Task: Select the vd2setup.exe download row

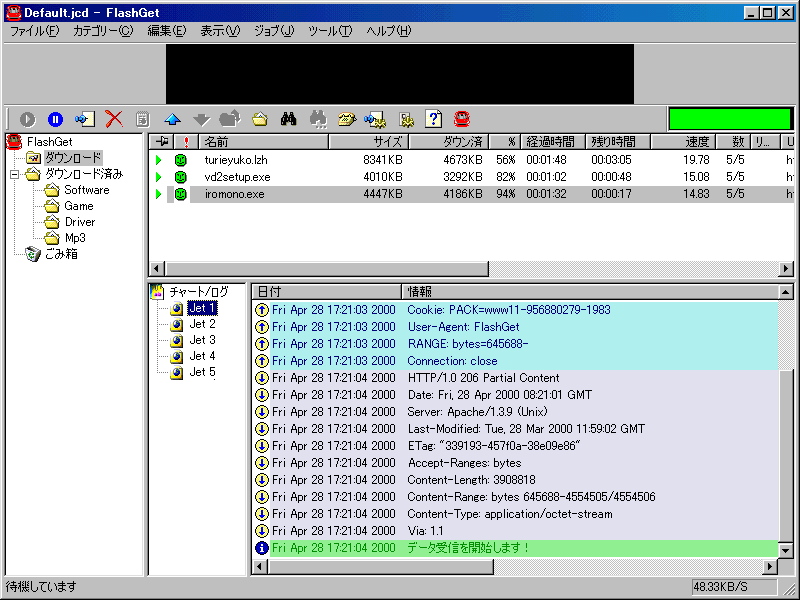Action: (471, 177)
